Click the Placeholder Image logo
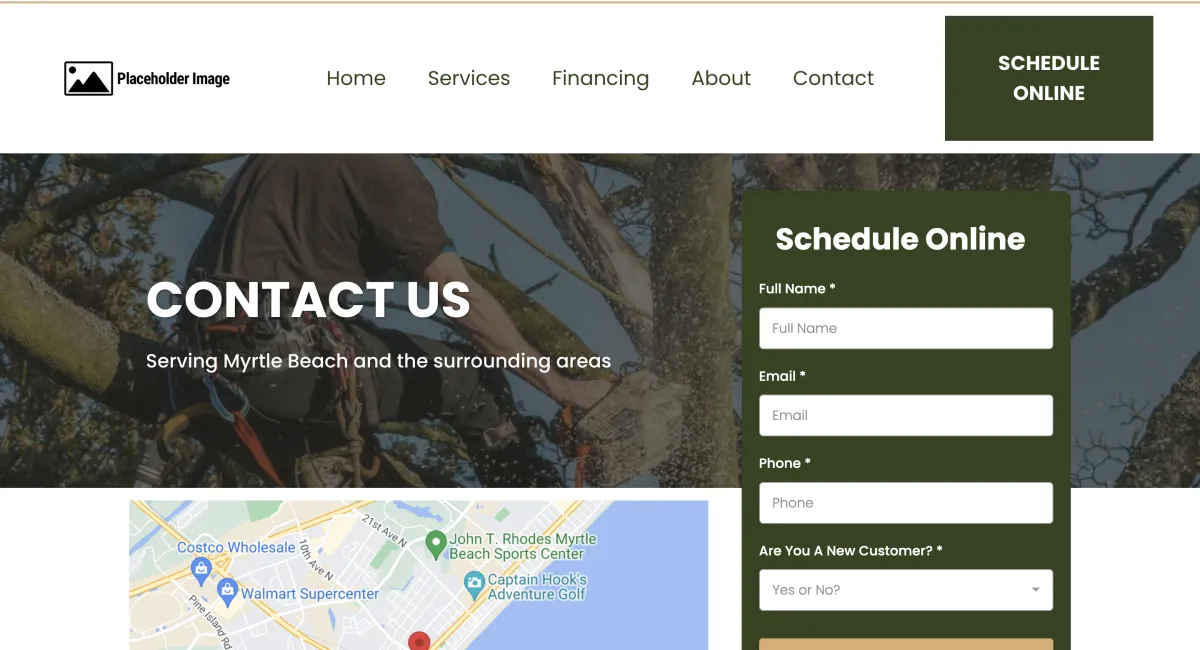The image size is (1200, 650). (x=147, y=79)
